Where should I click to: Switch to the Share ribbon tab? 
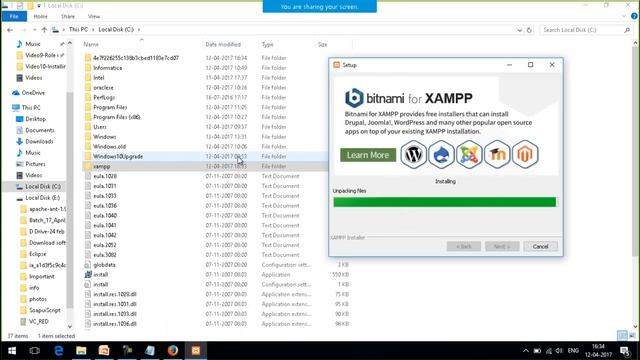coord(68,16)
